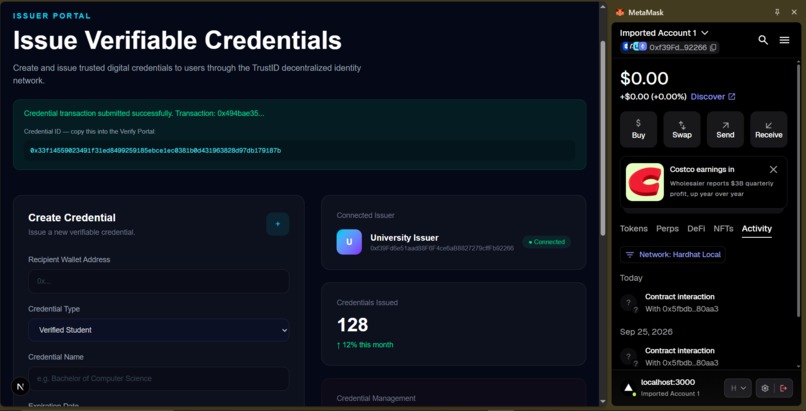The width and height of the screenshot is (806, 411).
Task: Click the page vertical scrollbar thumb
Action: [x=602, y=138]
